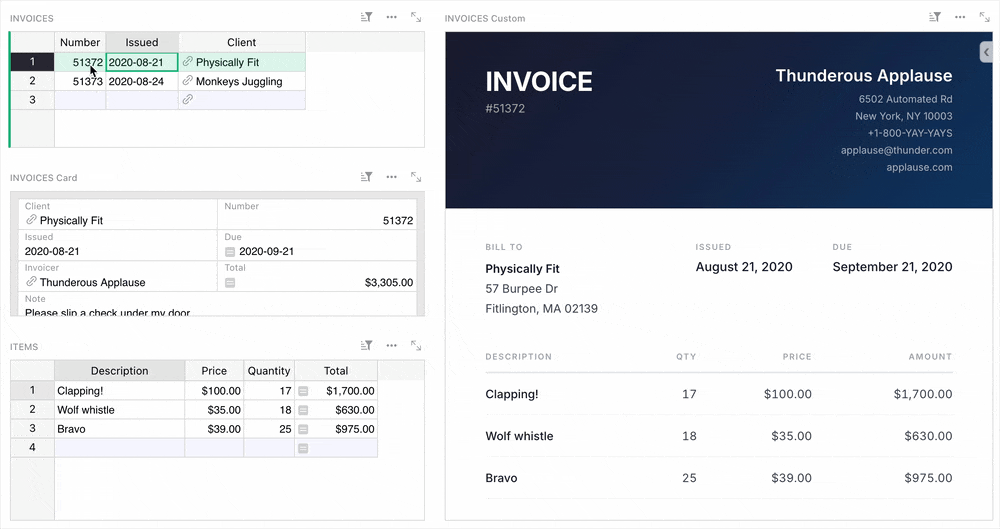Click the Wolf whistle description cell

click(119, 410)
